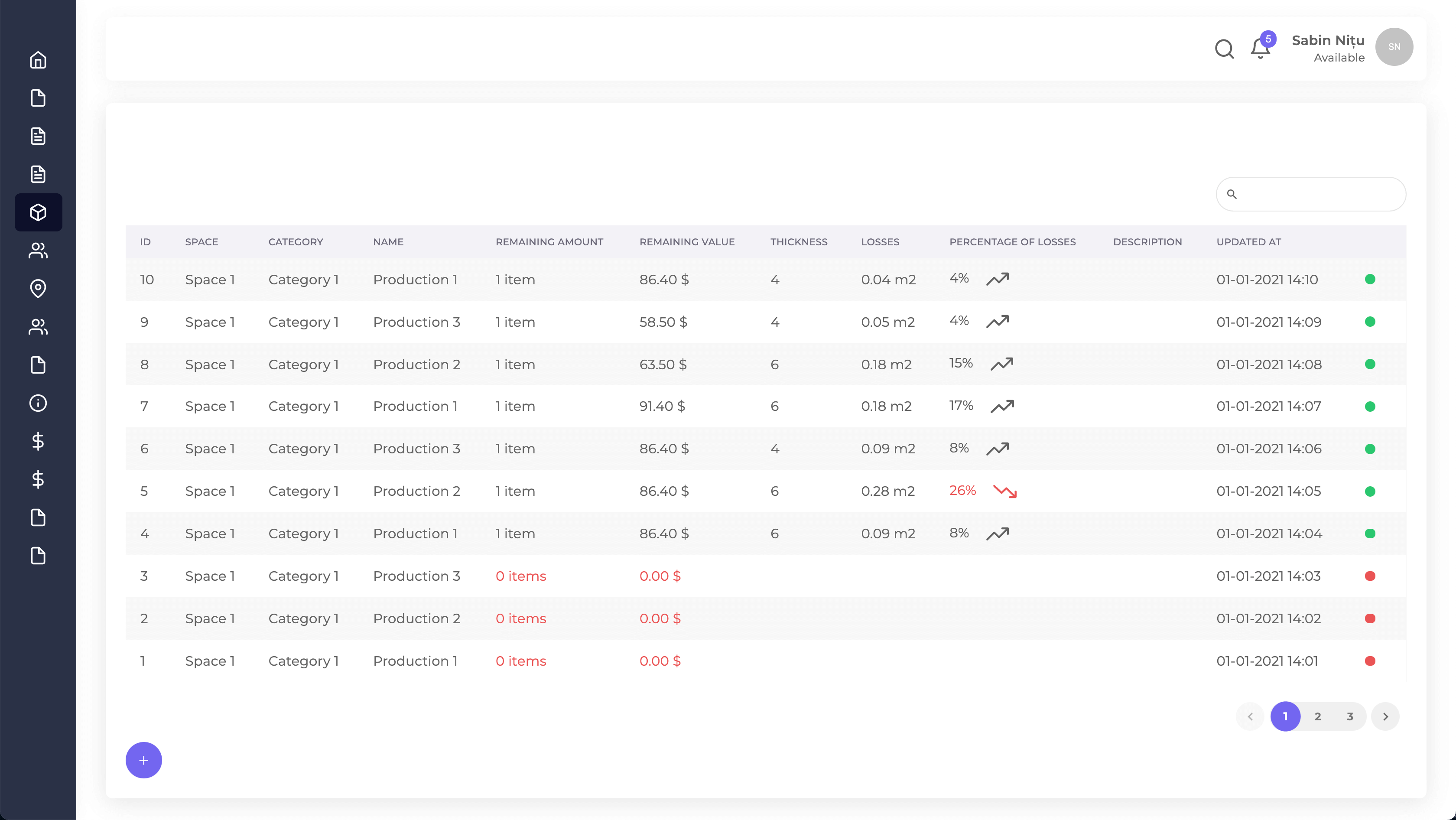
Task: Click previous page left chevron
Action: pos(1250,716)
